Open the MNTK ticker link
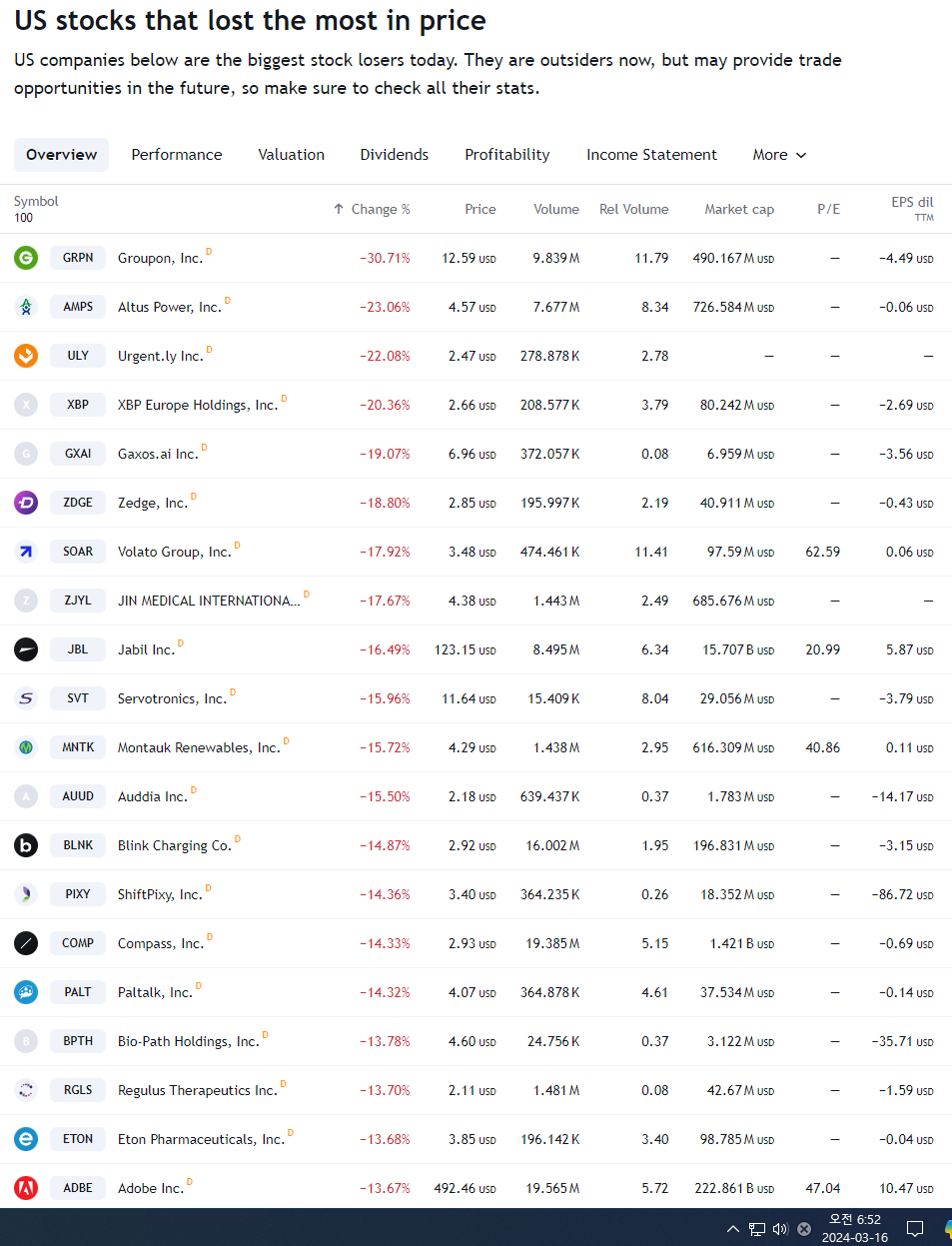This screenshot has height=1246, width=952. click(x=78, y=747)
